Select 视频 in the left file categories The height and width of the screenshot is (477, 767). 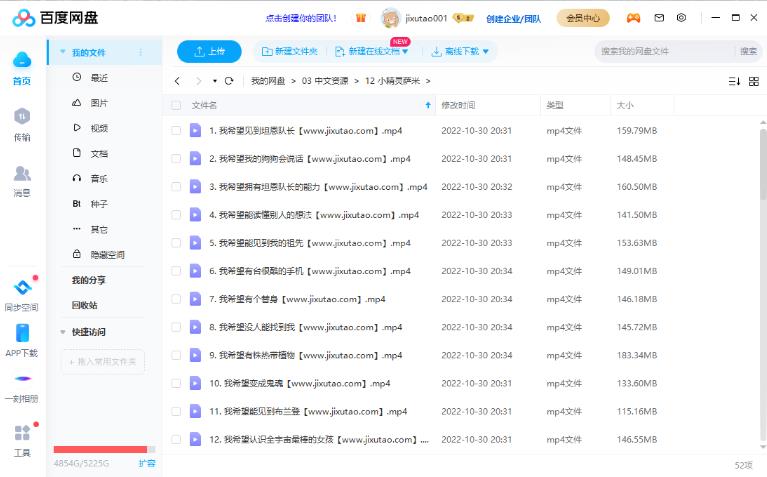(x=99, y=128)
